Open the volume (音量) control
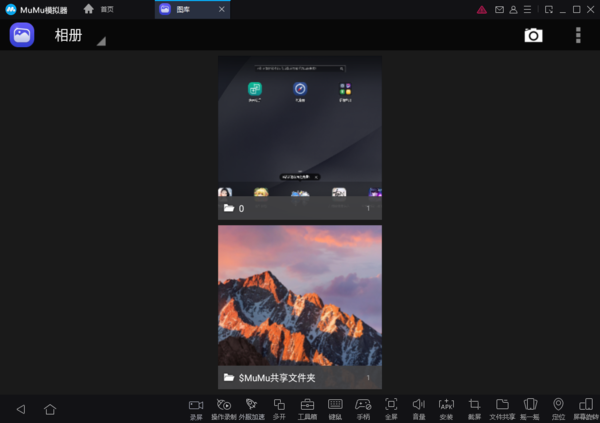The height and width of the screenshot is (423, 600). pyautogui.click(x=419, y=406)
